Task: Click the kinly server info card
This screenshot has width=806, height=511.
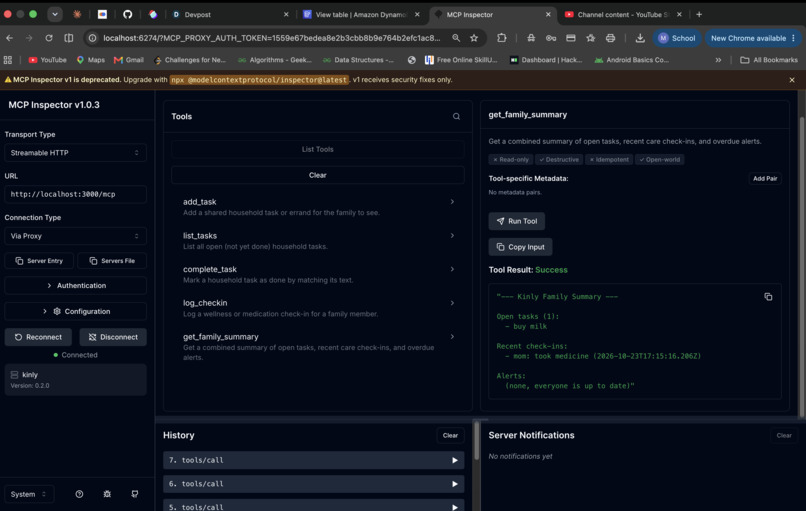Action: point(75,380)
